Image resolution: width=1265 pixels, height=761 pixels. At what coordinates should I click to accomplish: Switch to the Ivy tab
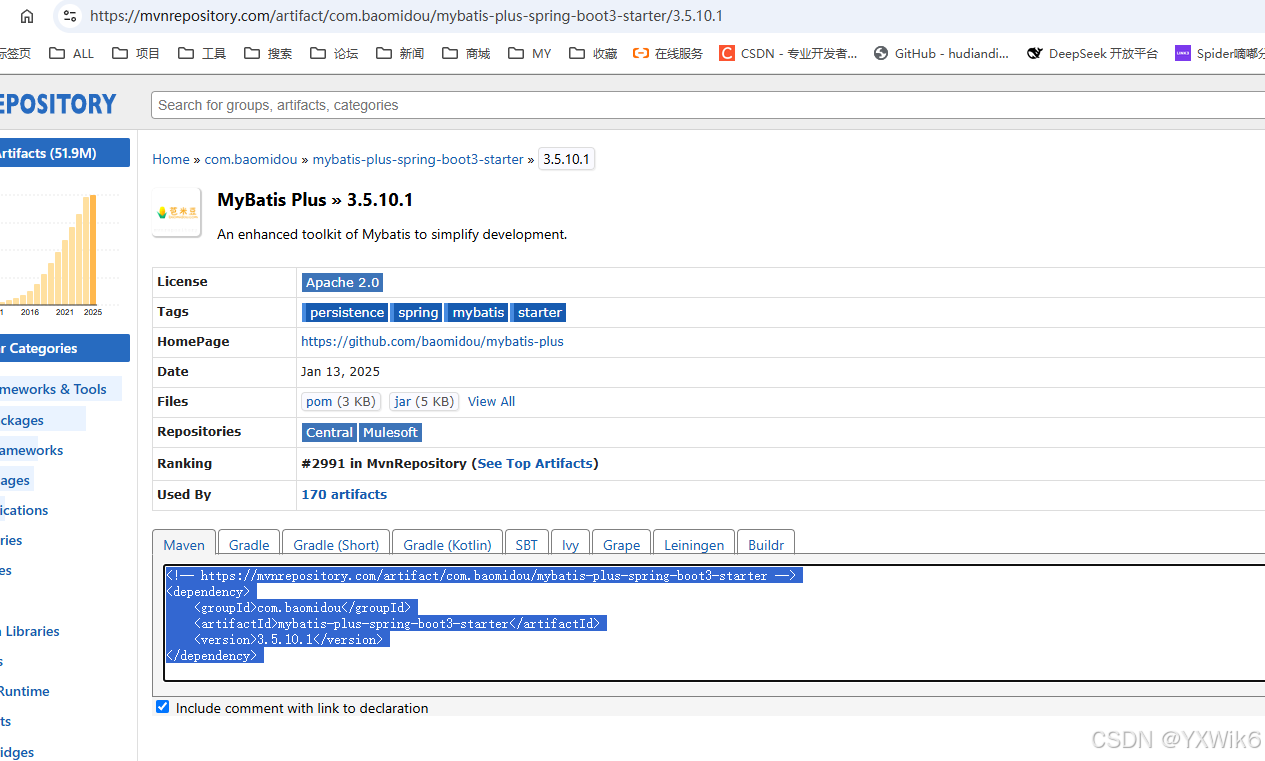pyautogui.click(x=570, y=545)
